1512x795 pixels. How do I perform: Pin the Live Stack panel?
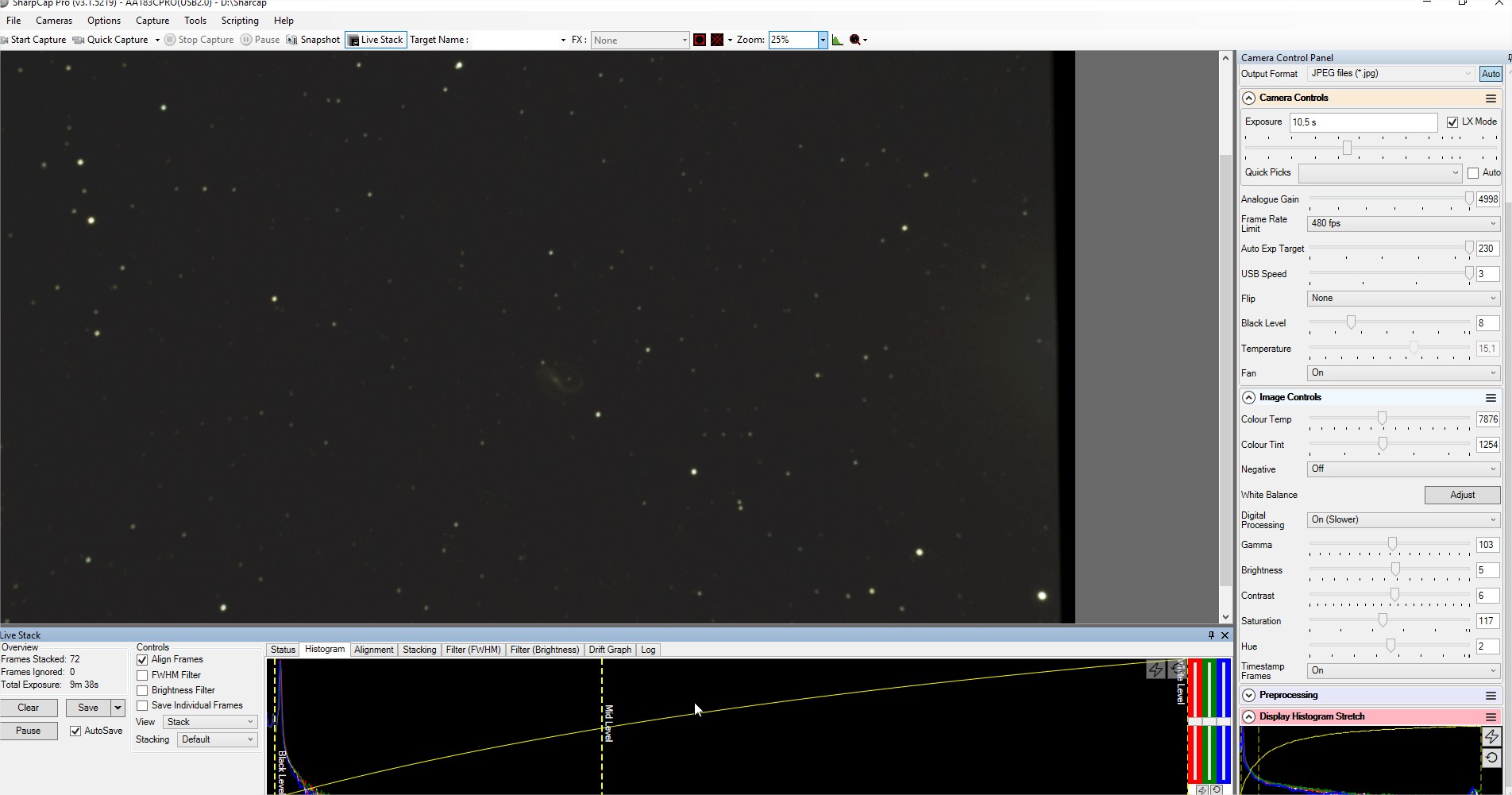(x=1211, y=635)
